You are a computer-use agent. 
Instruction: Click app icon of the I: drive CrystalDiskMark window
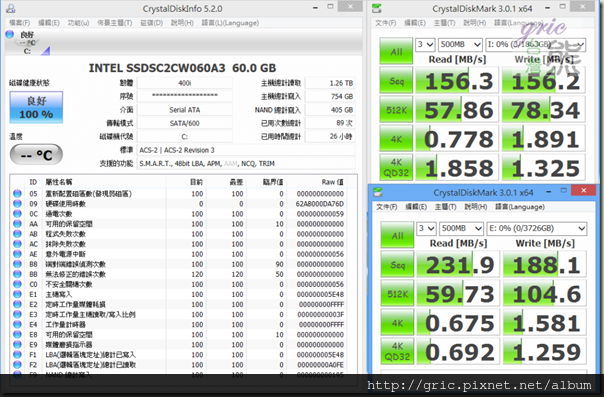(377, 8)
